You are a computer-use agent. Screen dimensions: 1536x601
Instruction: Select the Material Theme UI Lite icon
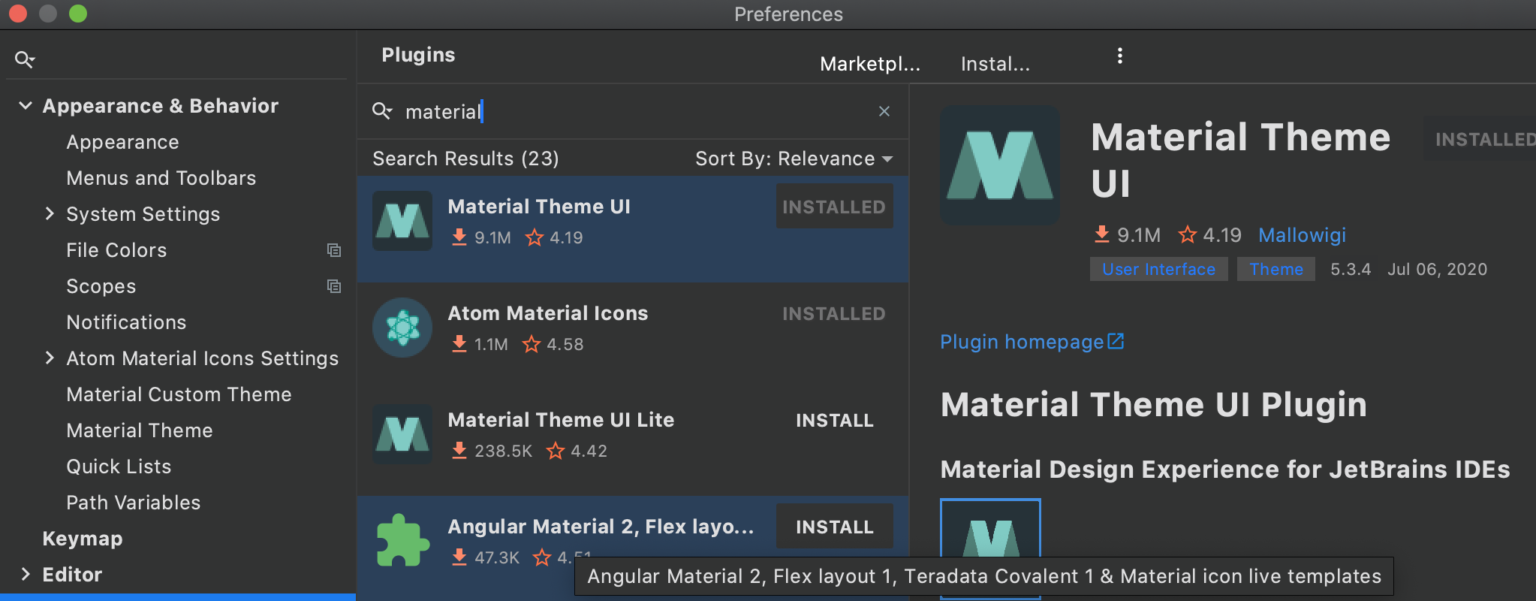click(x=401, y=434)
